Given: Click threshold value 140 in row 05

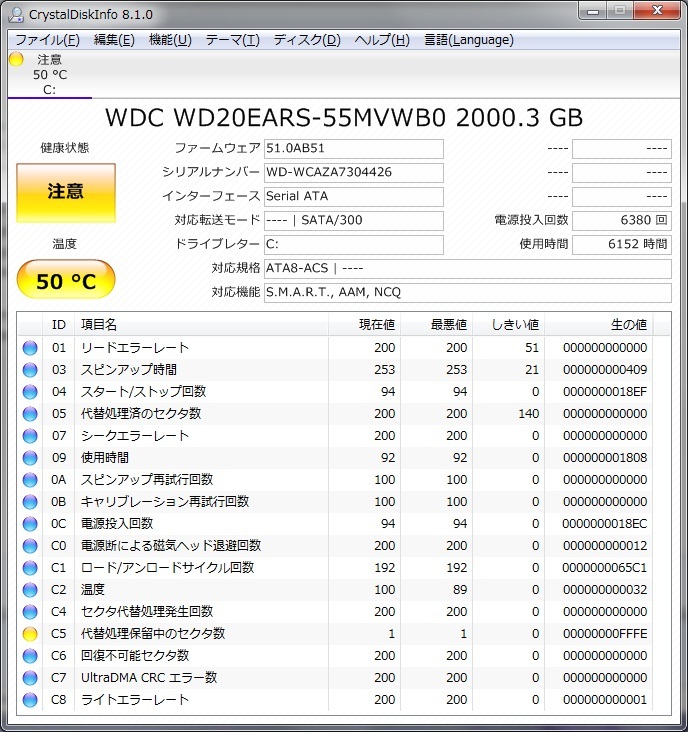Looking at the screenshot, I should coord(528,414).
